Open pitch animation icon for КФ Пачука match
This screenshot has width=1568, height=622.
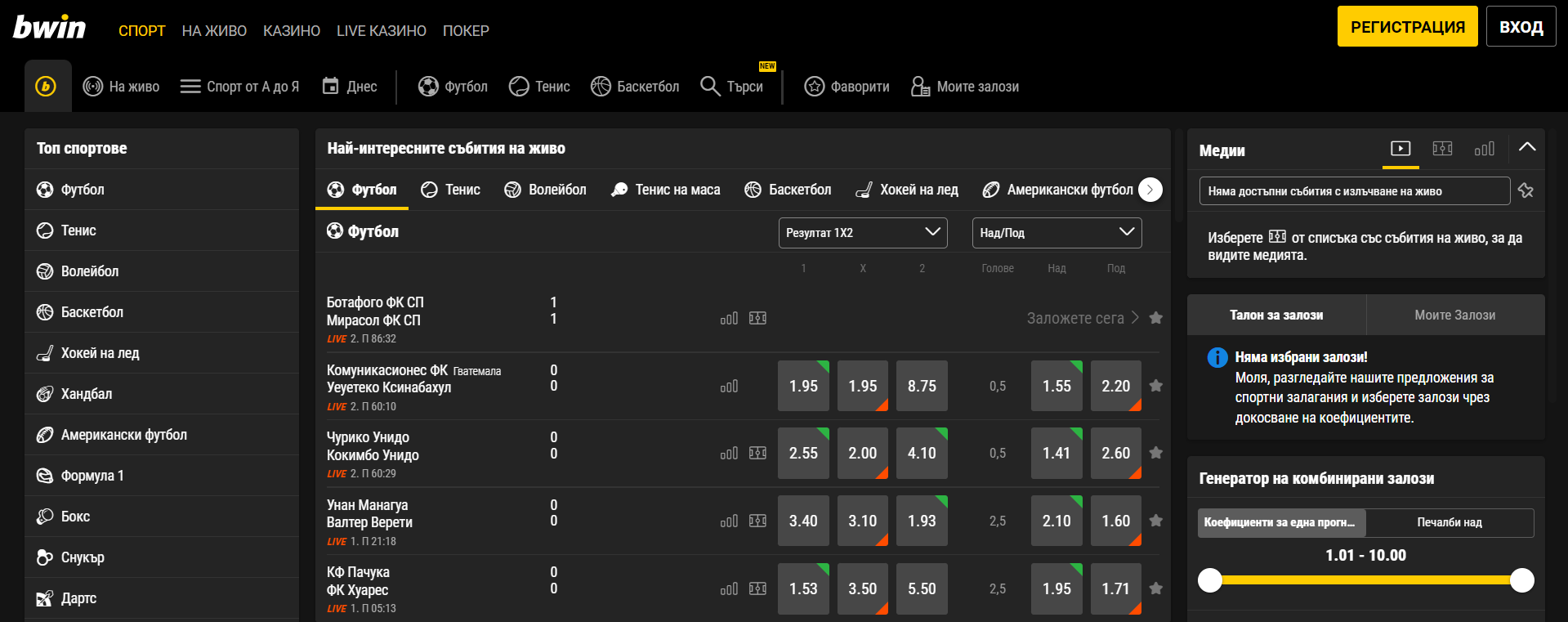tap(757, 588)
